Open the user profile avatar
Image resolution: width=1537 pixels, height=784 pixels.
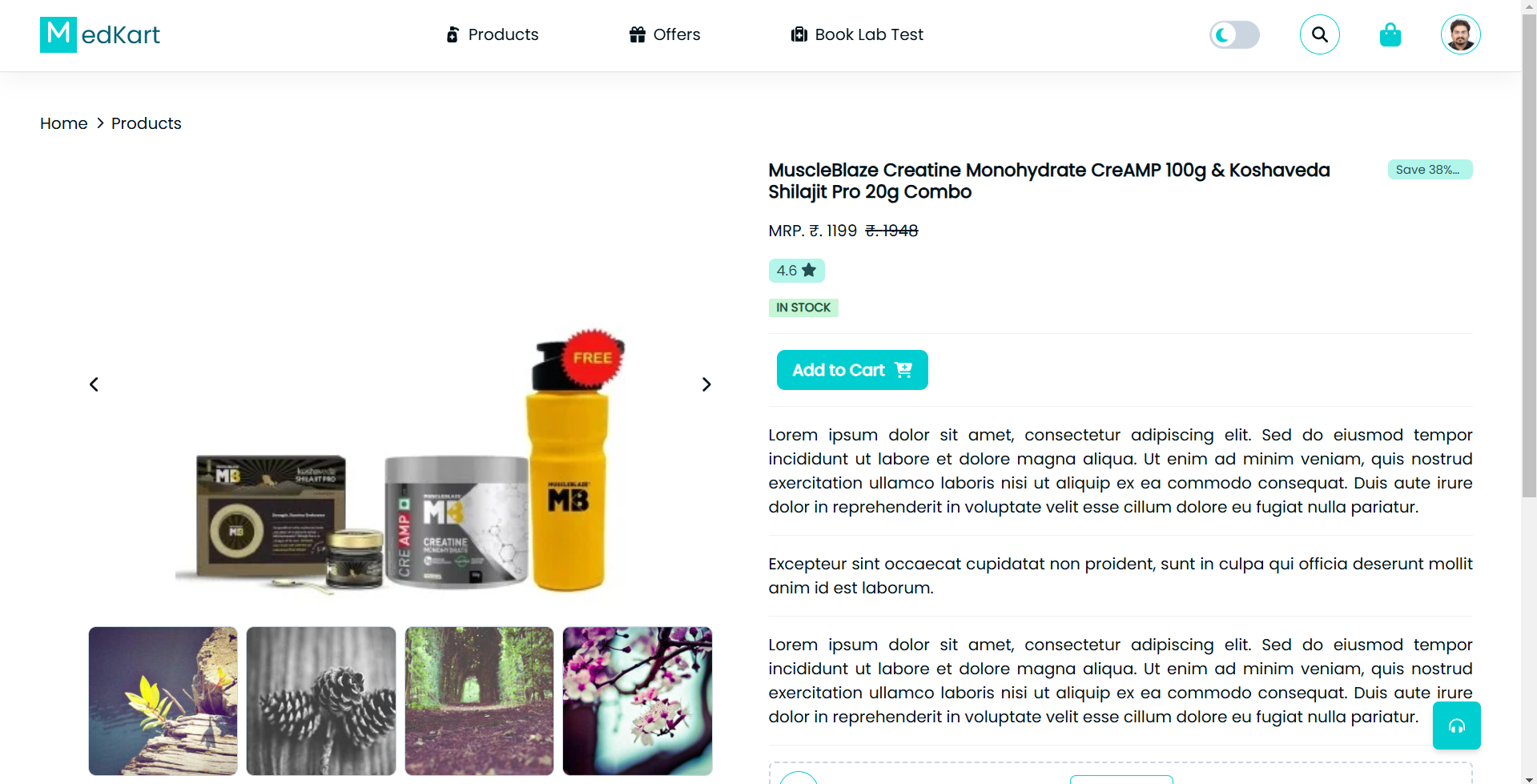(1460, 34)
